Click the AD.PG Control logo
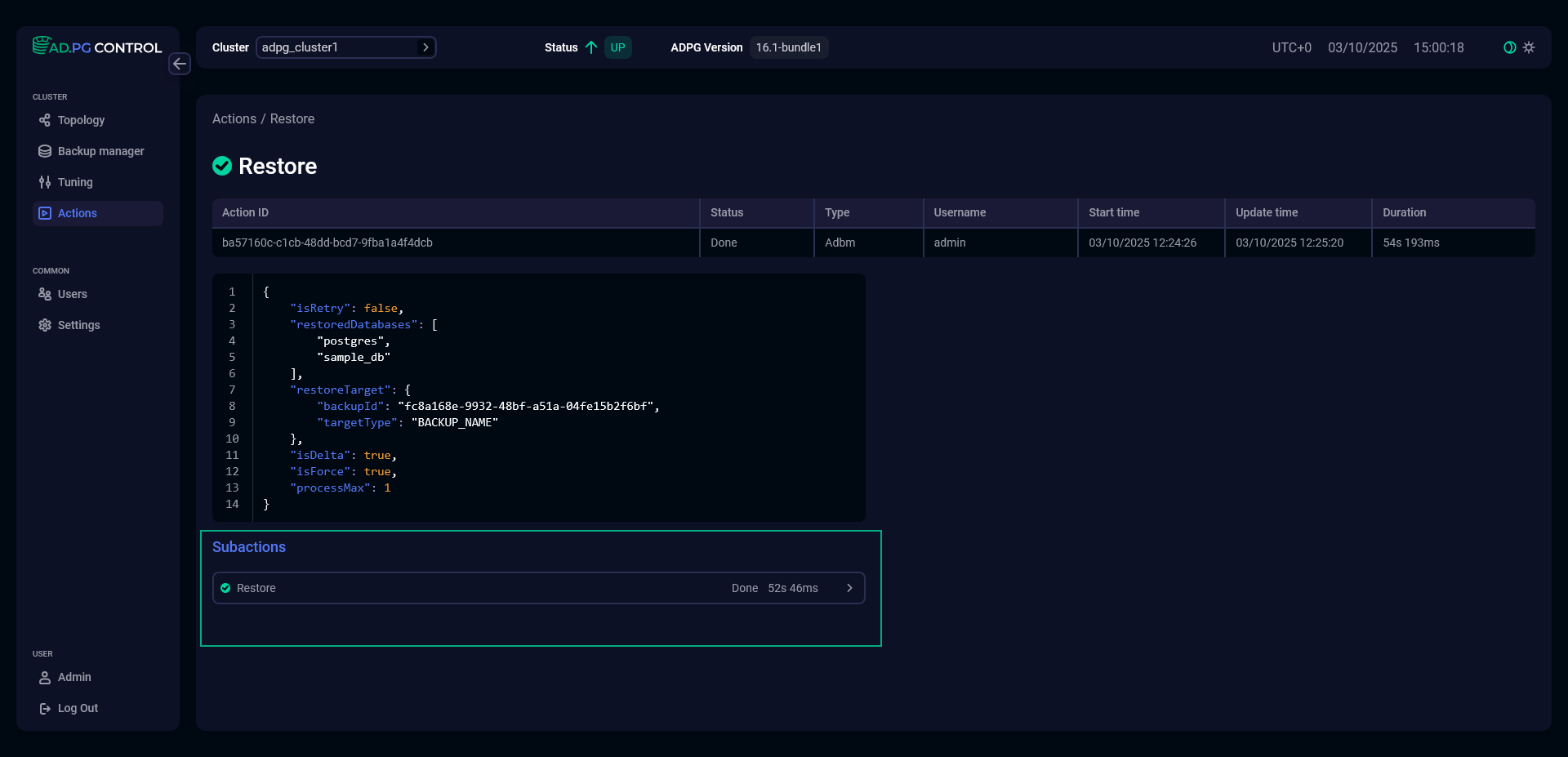 96,47
